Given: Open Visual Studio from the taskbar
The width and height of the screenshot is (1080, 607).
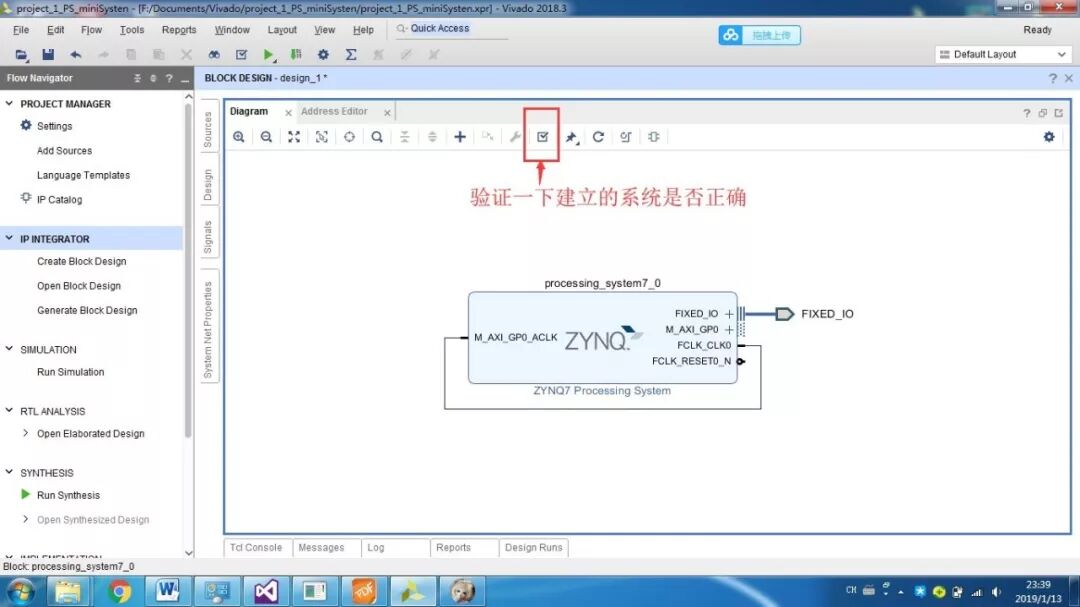Looking at the screenshot, I should click(x=266, y=591).
